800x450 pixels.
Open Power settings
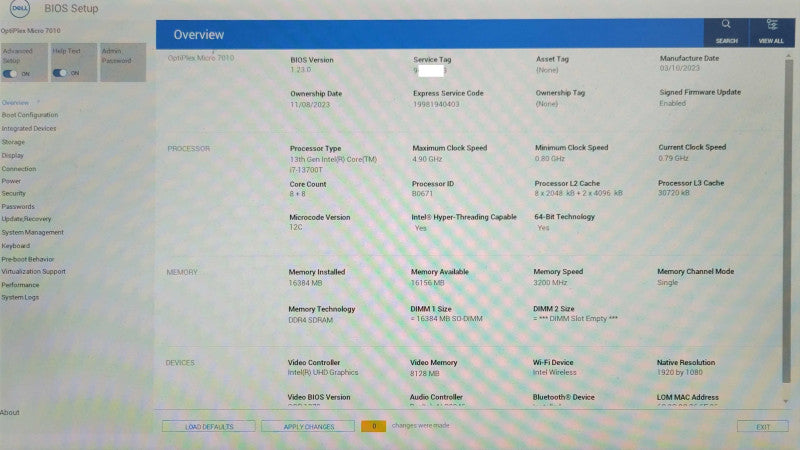point(11,181)
